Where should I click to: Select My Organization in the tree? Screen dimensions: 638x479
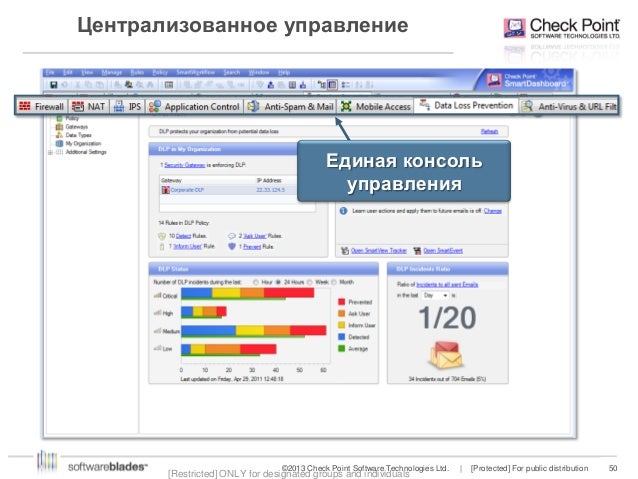[x=83, y=144]
